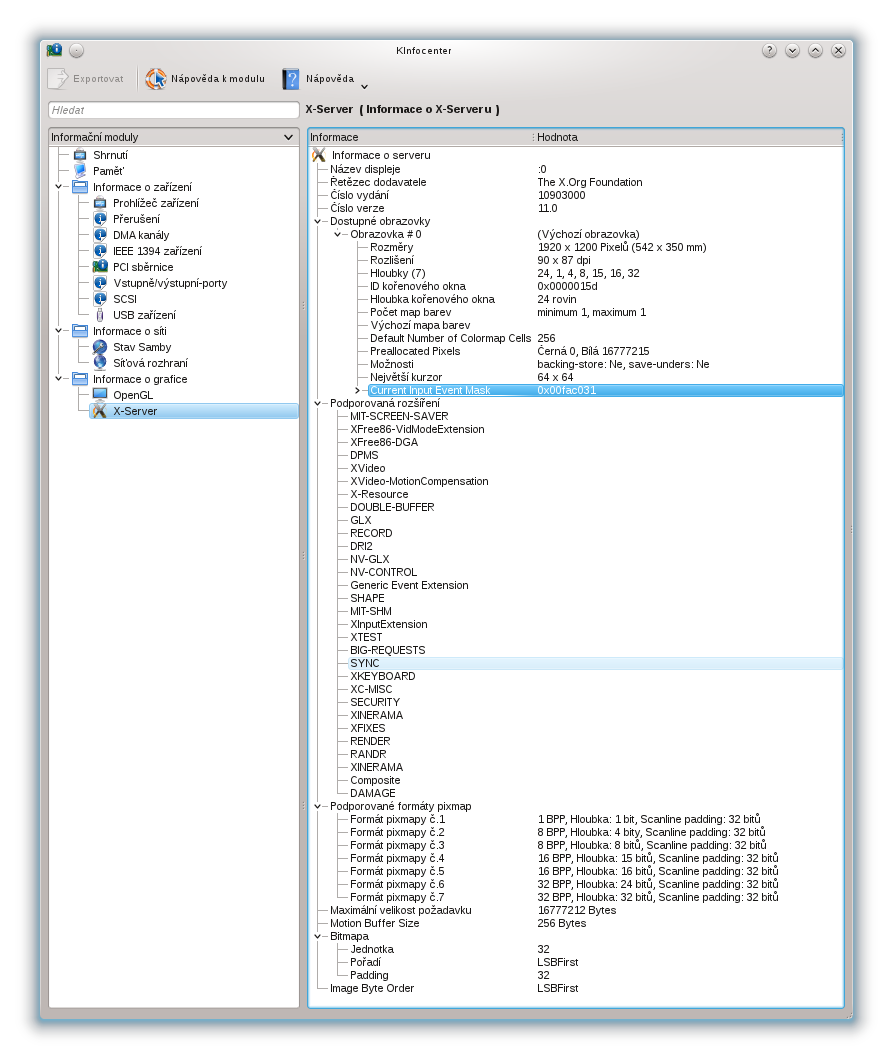
Task: Click the OpenGL monitor icon
Action: click(100, 395)
